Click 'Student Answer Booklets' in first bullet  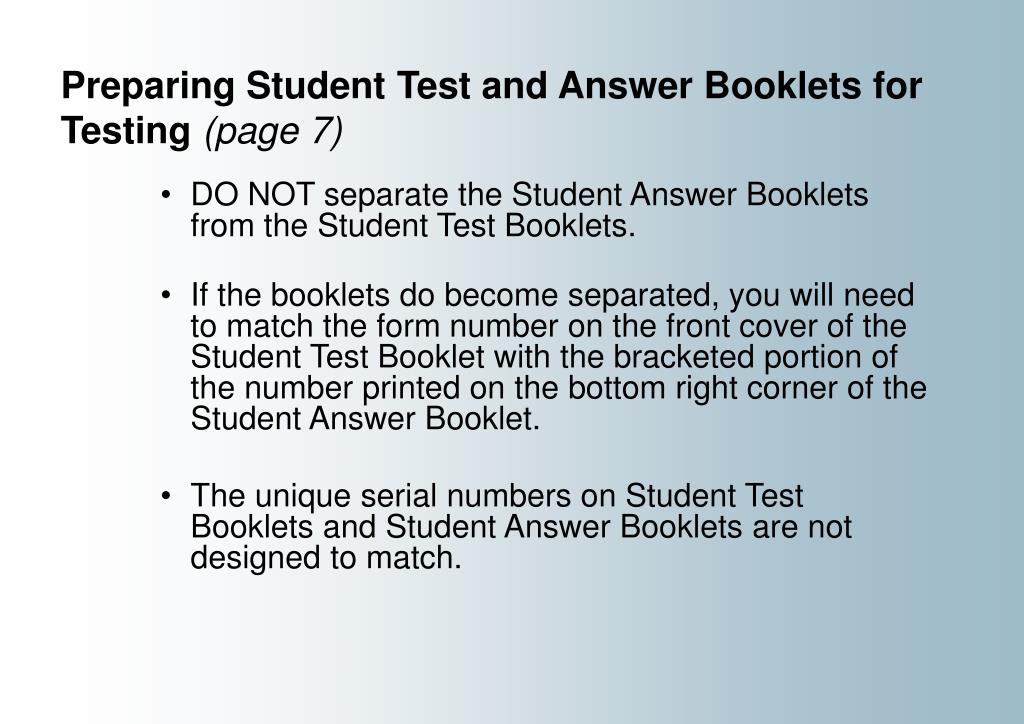(x=690, y=195)
